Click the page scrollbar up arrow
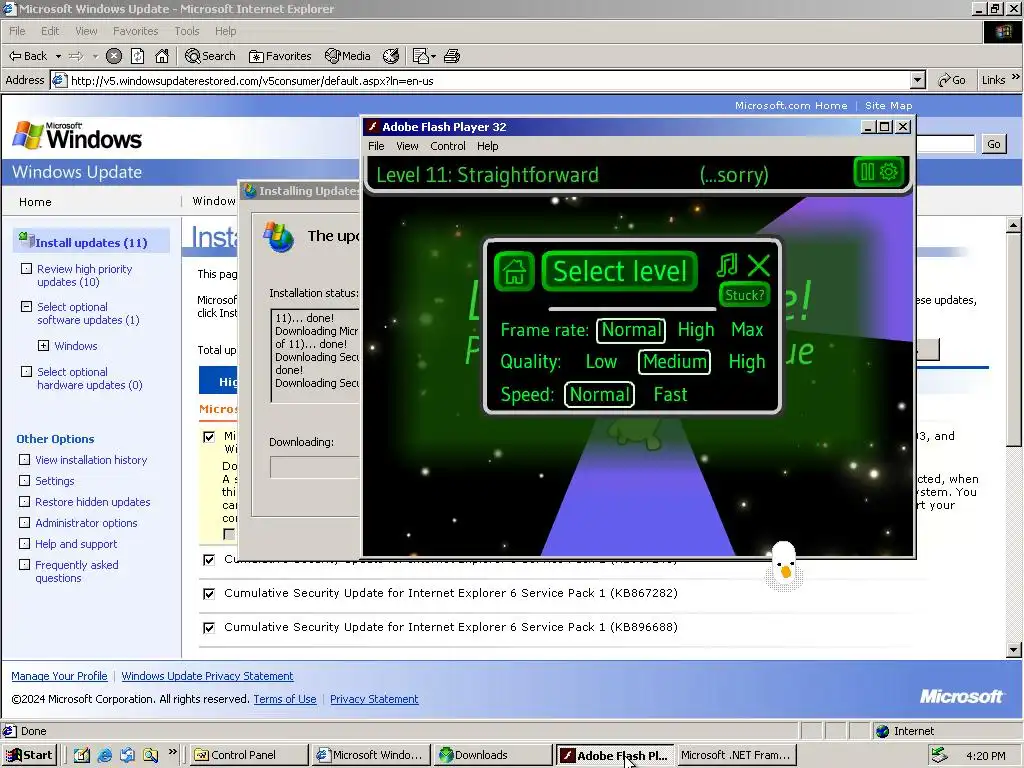 coord(1014,225)
